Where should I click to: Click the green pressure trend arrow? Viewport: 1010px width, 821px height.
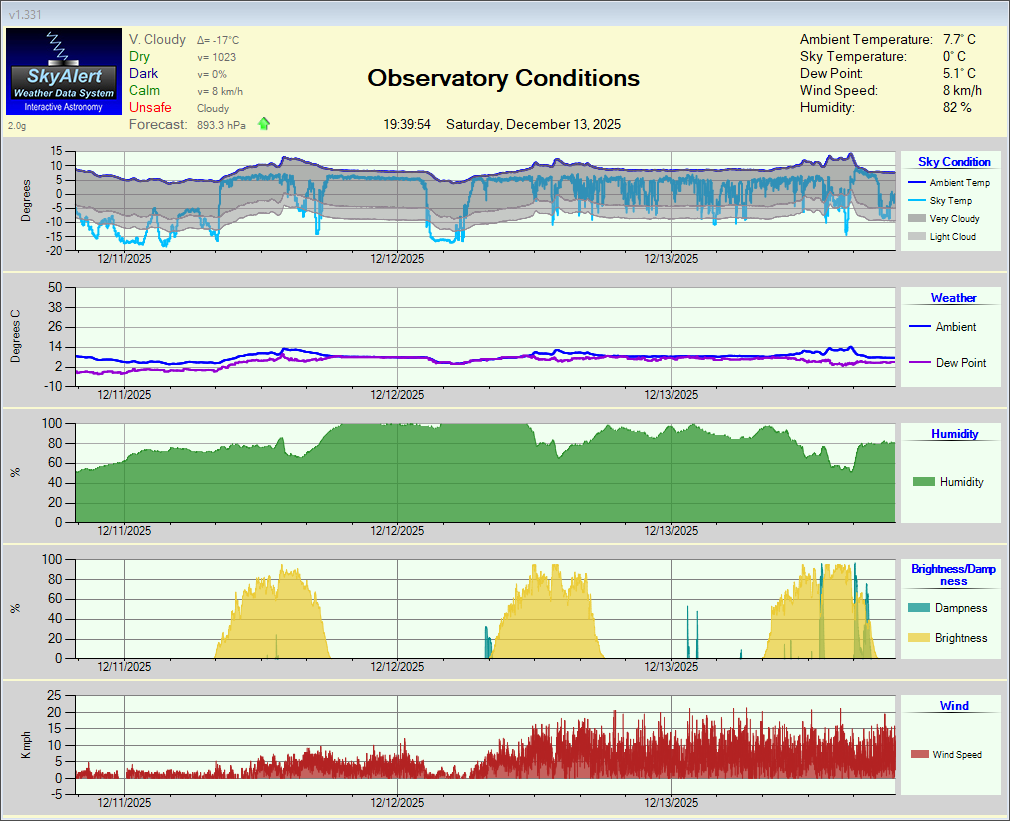tap(264, 124)
